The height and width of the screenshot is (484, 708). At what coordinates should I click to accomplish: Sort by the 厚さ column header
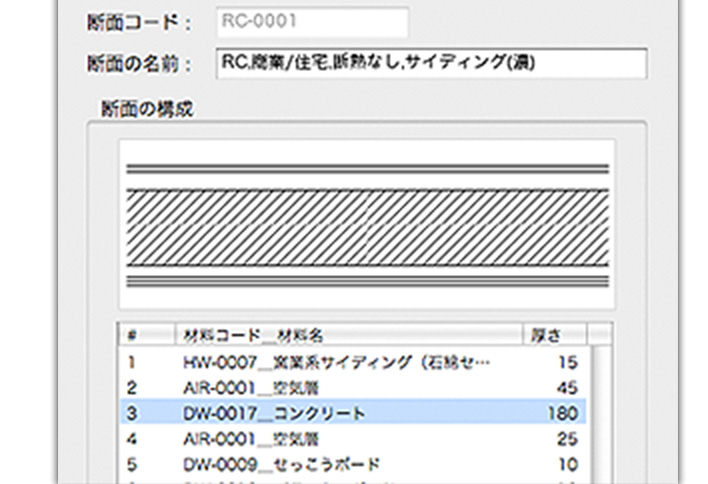(x=550, y=333)
